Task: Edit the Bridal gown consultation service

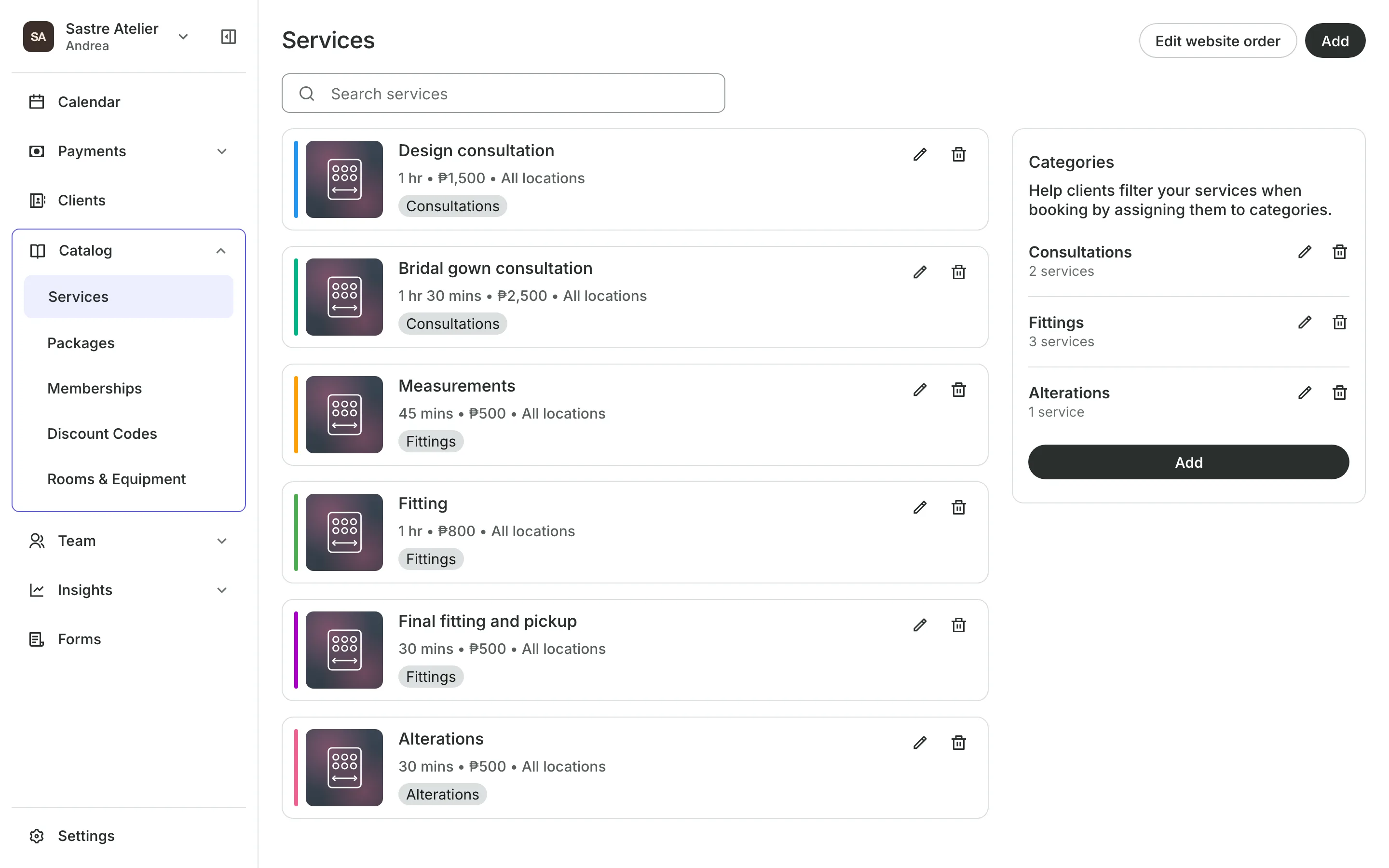Action: 920,272
